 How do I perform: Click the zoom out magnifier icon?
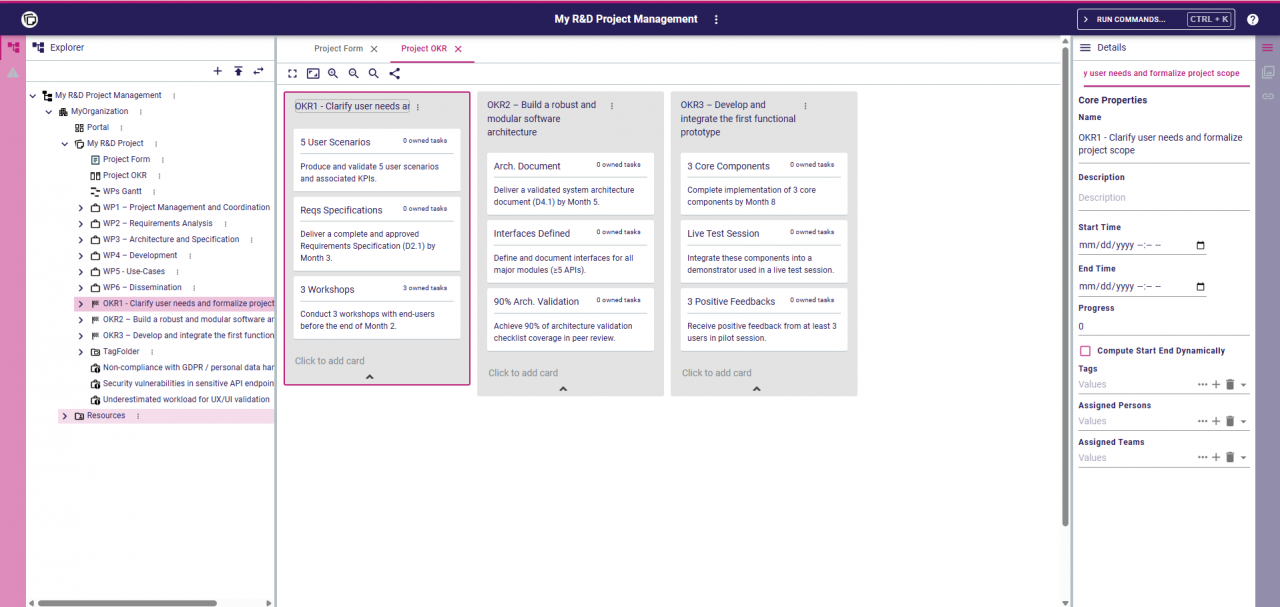351,72
